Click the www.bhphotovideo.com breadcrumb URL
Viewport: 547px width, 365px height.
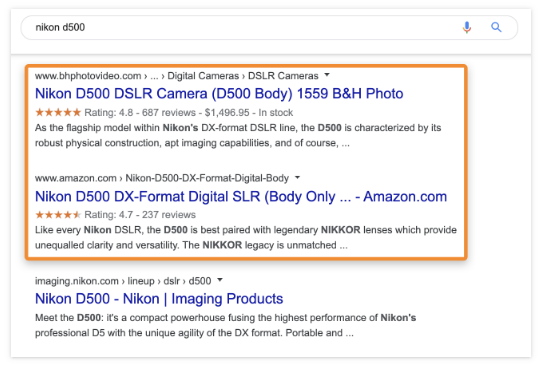tap(177, 76)
